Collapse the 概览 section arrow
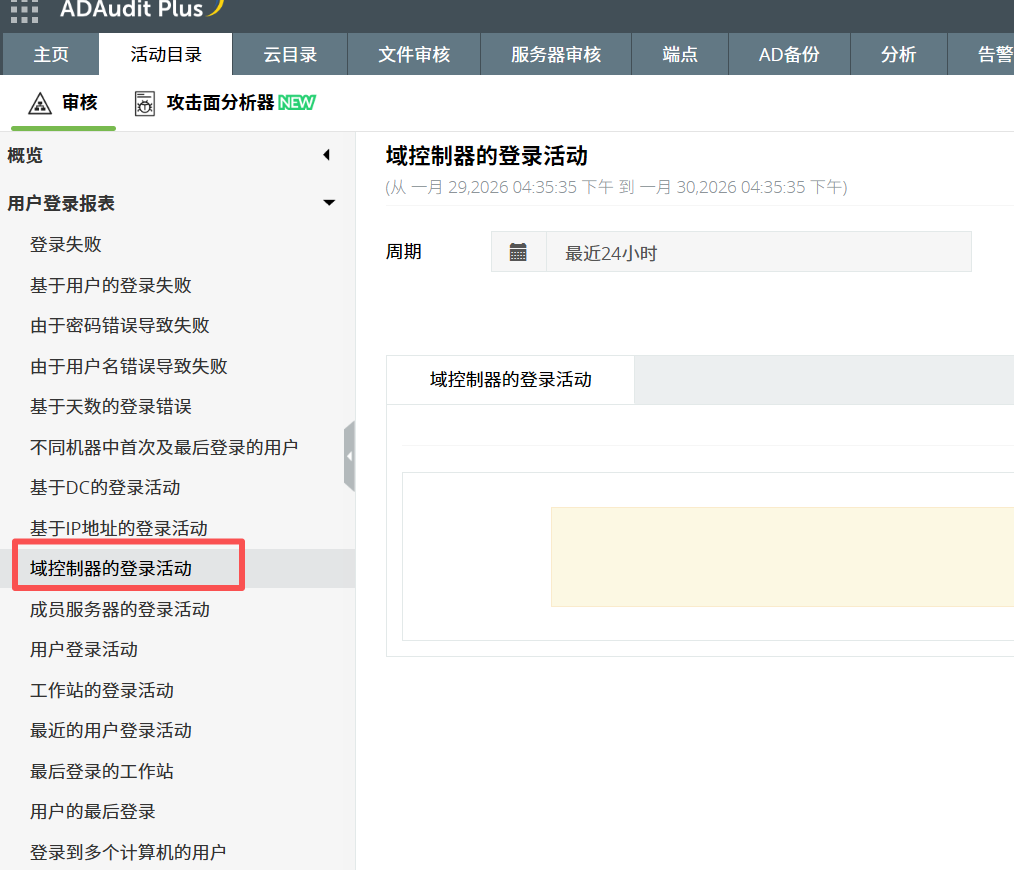Image resolution: width=1014 pixels, height=870 pixels. tap(326, 155)
